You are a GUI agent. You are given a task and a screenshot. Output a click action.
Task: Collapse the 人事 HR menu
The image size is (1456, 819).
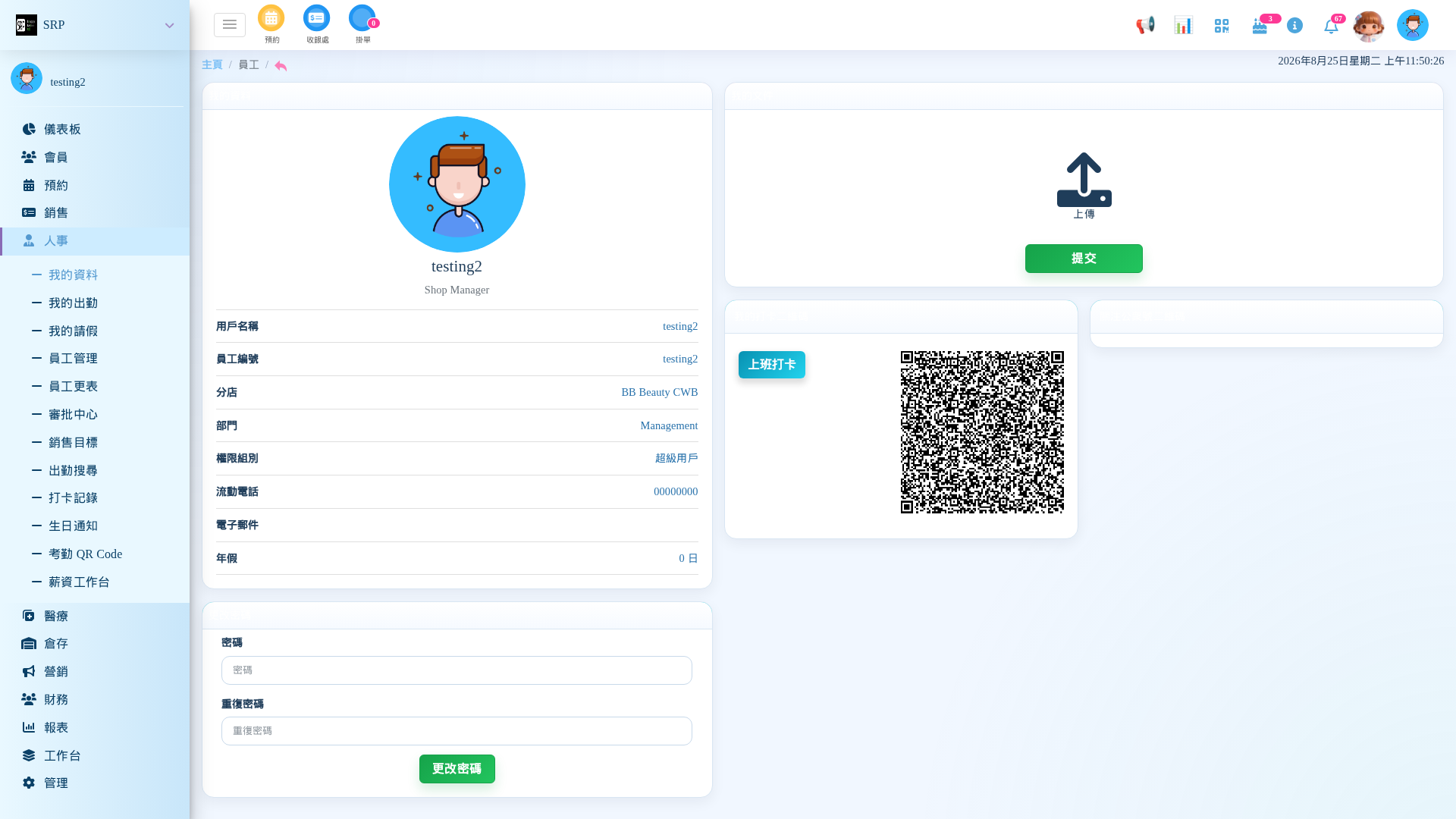[95, 241]
